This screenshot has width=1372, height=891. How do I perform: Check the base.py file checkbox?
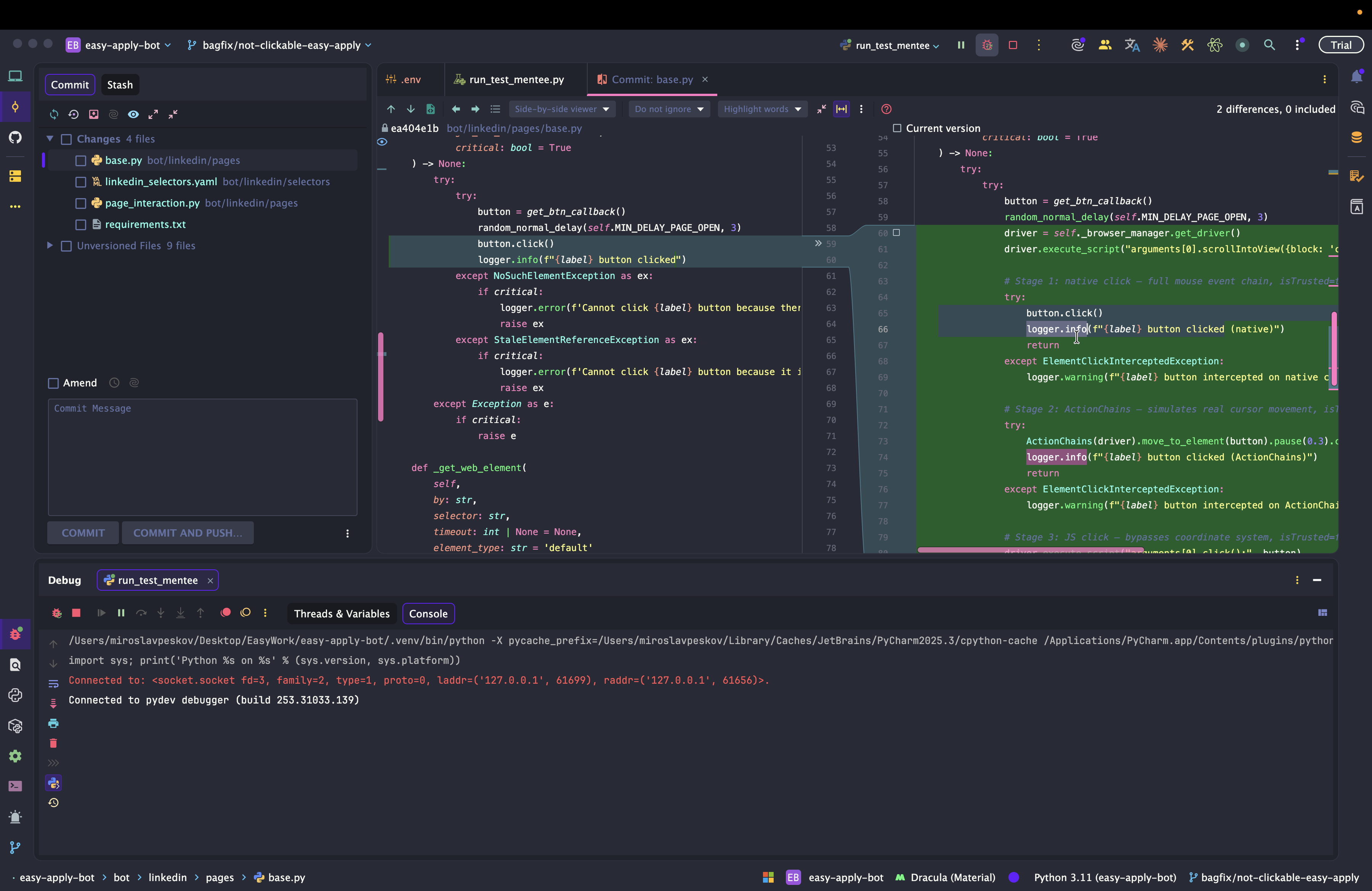81,161
